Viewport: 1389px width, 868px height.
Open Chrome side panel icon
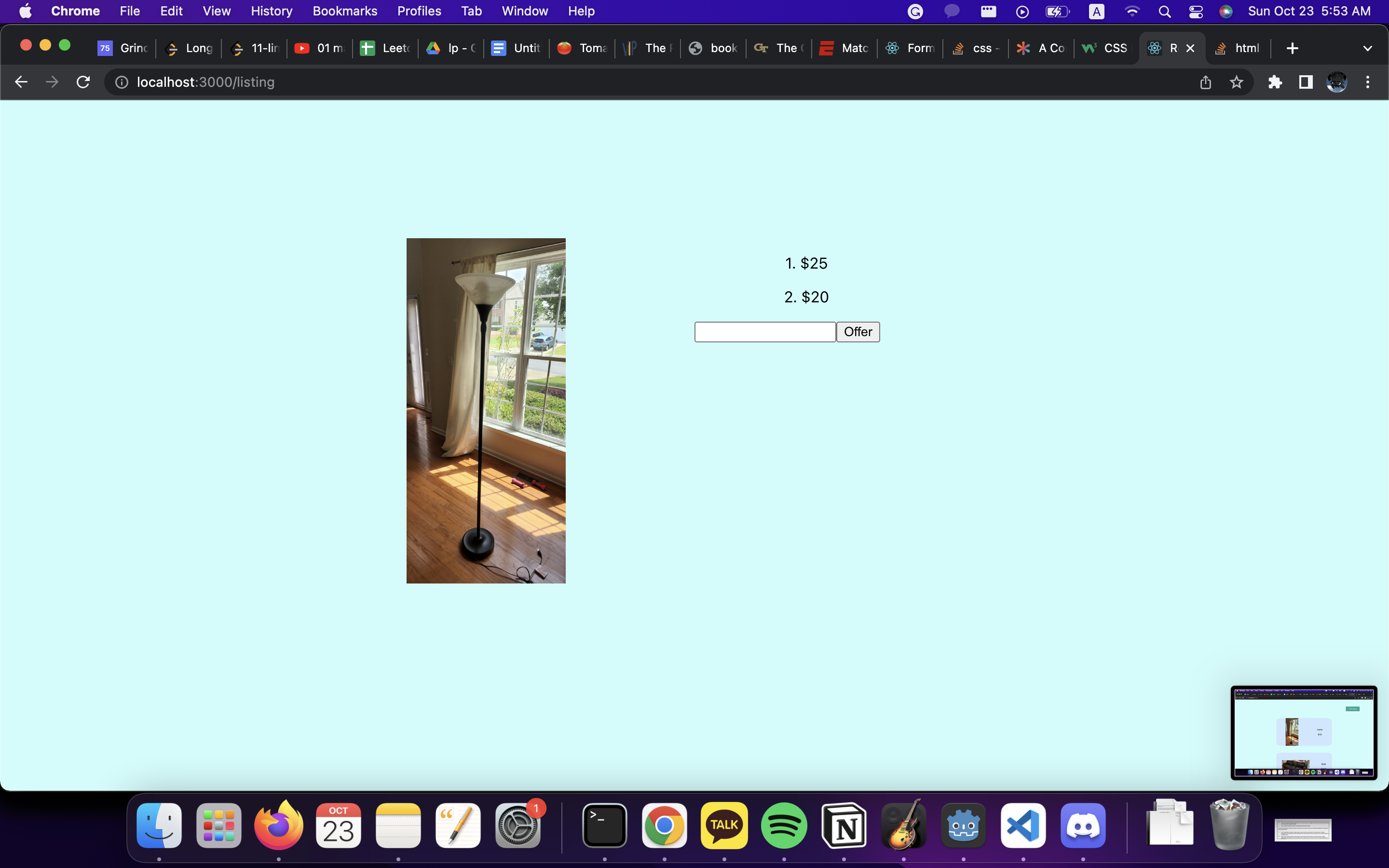coord(1305,82)
